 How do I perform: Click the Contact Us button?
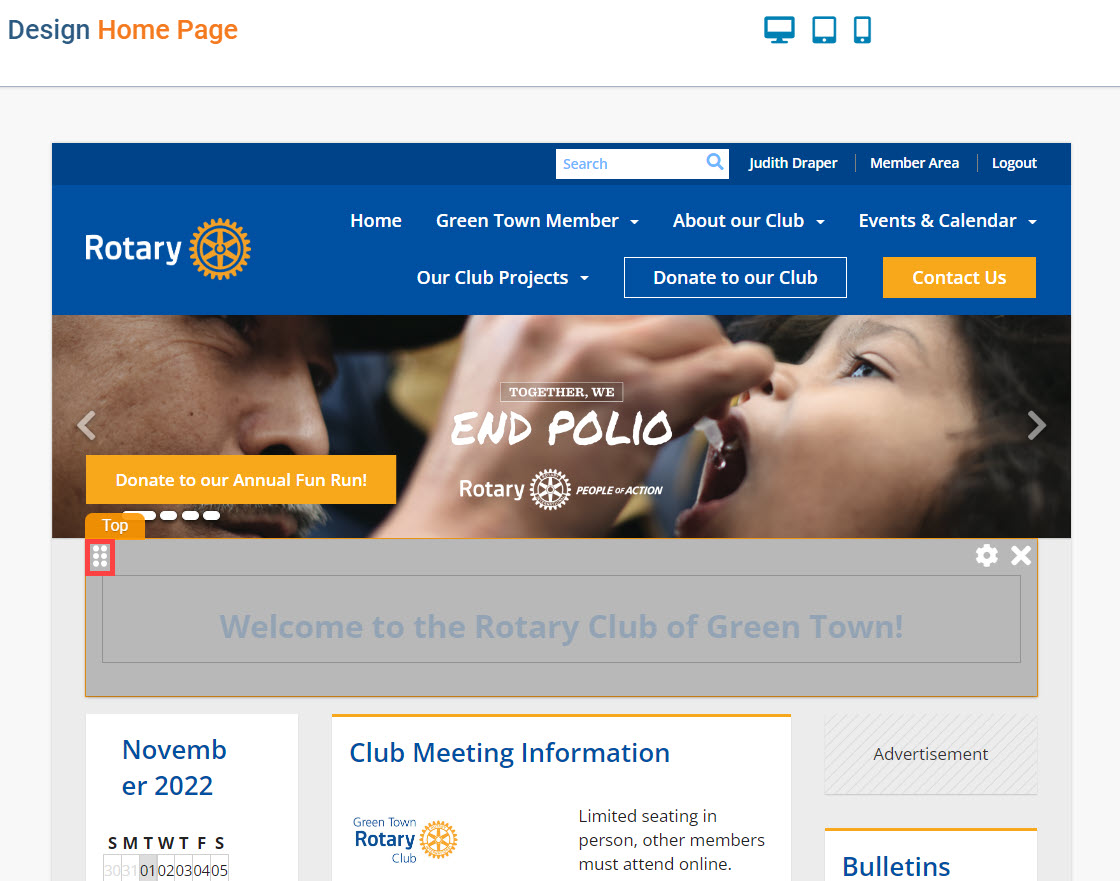tap(959, 277)
